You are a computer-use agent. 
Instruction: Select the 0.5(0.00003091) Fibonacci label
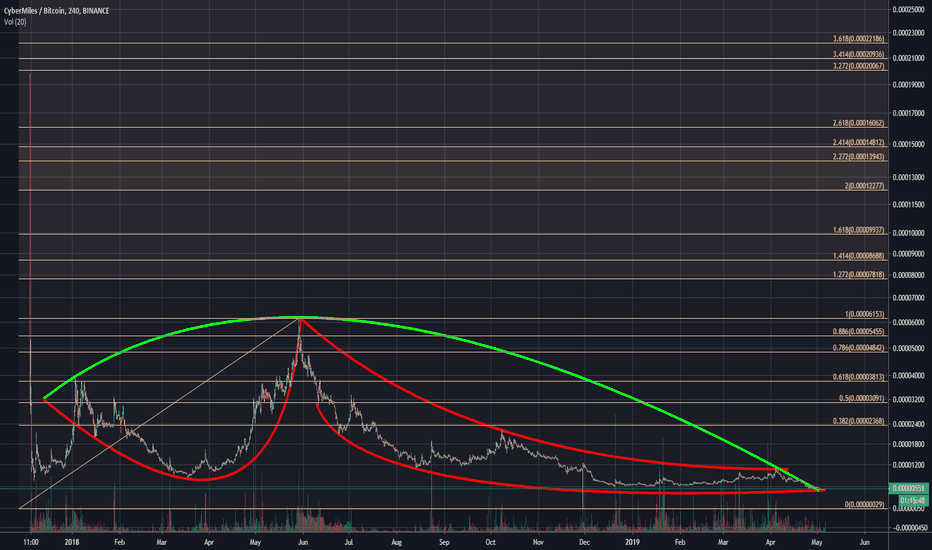click(x=861, y=398)
